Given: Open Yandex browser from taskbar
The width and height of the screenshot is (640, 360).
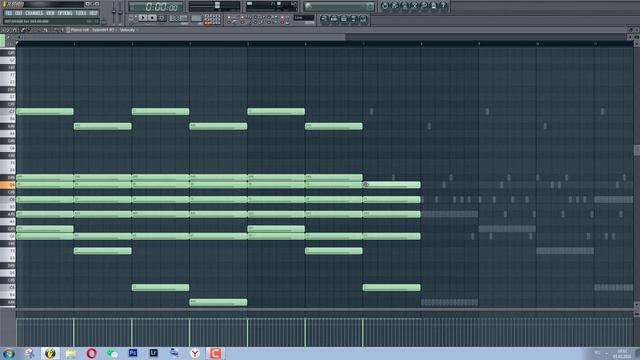Looking at the screenshot, I should (195, 353).
